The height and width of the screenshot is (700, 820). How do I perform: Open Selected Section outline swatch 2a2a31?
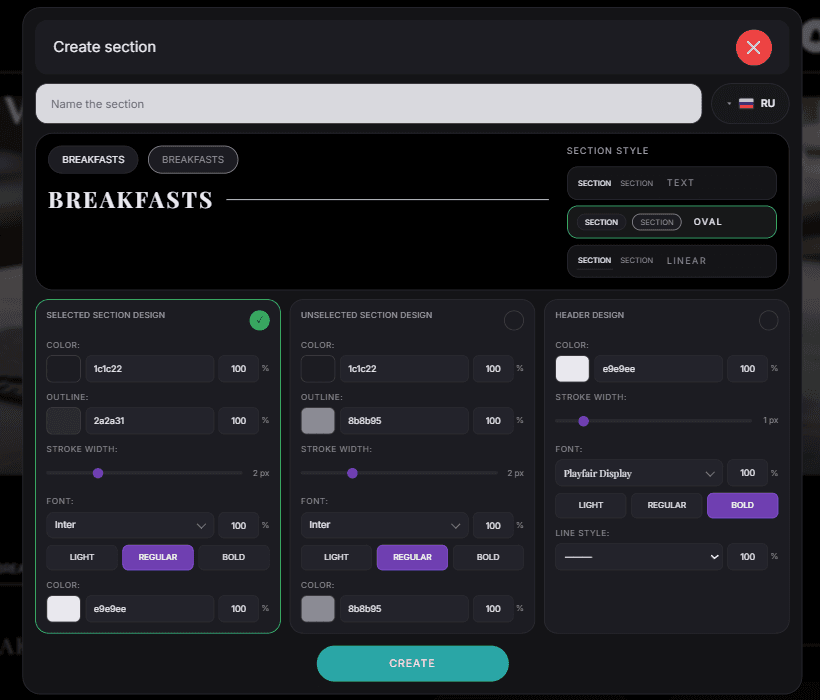[63, 421]
